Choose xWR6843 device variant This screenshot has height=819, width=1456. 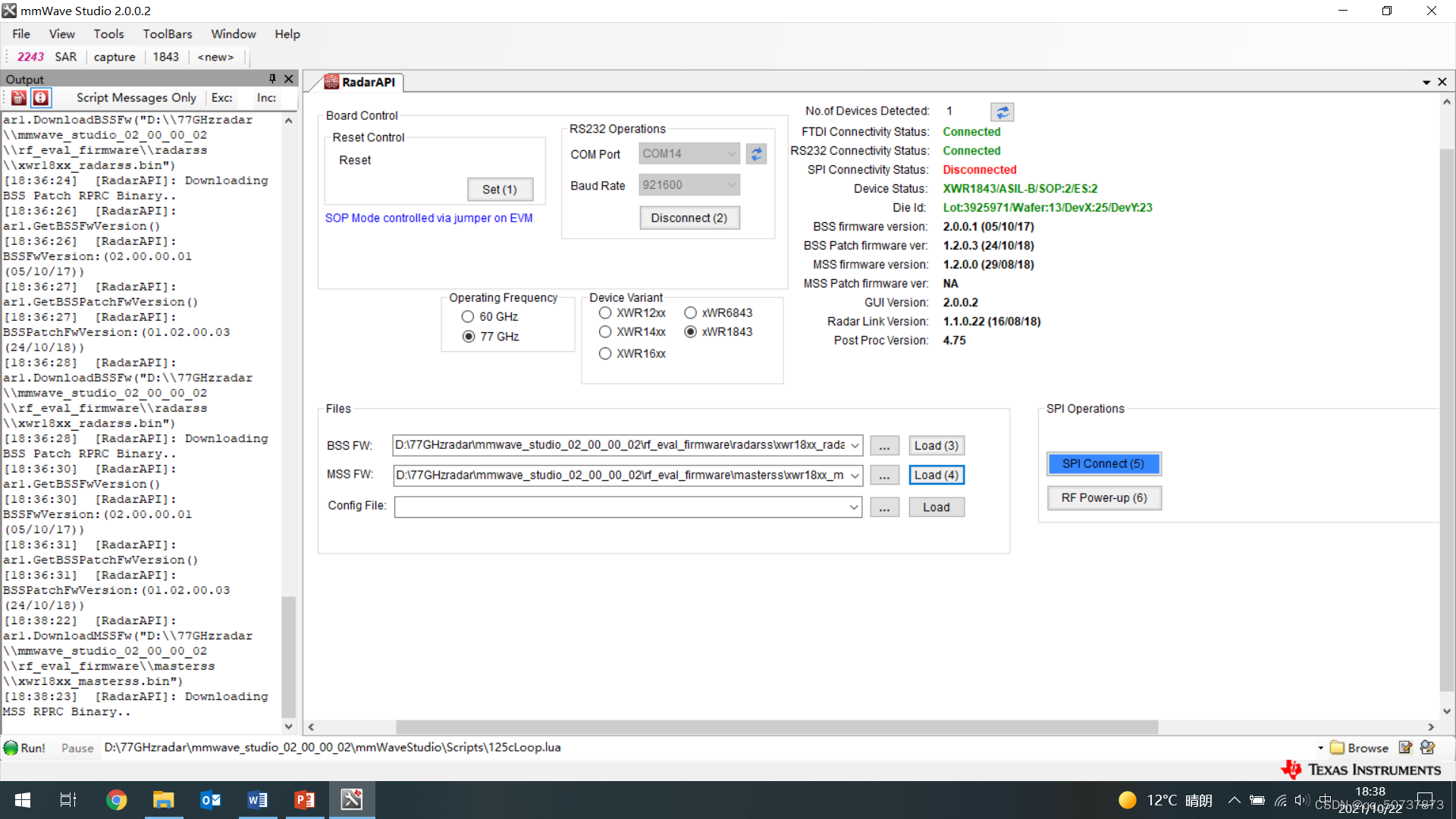tap(718, 313)
